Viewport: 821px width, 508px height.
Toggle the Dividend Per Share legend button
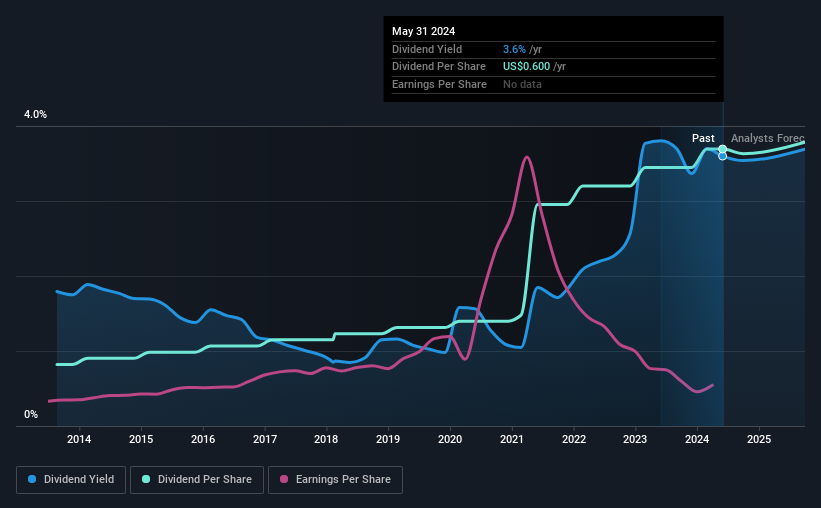click(197, 480)
